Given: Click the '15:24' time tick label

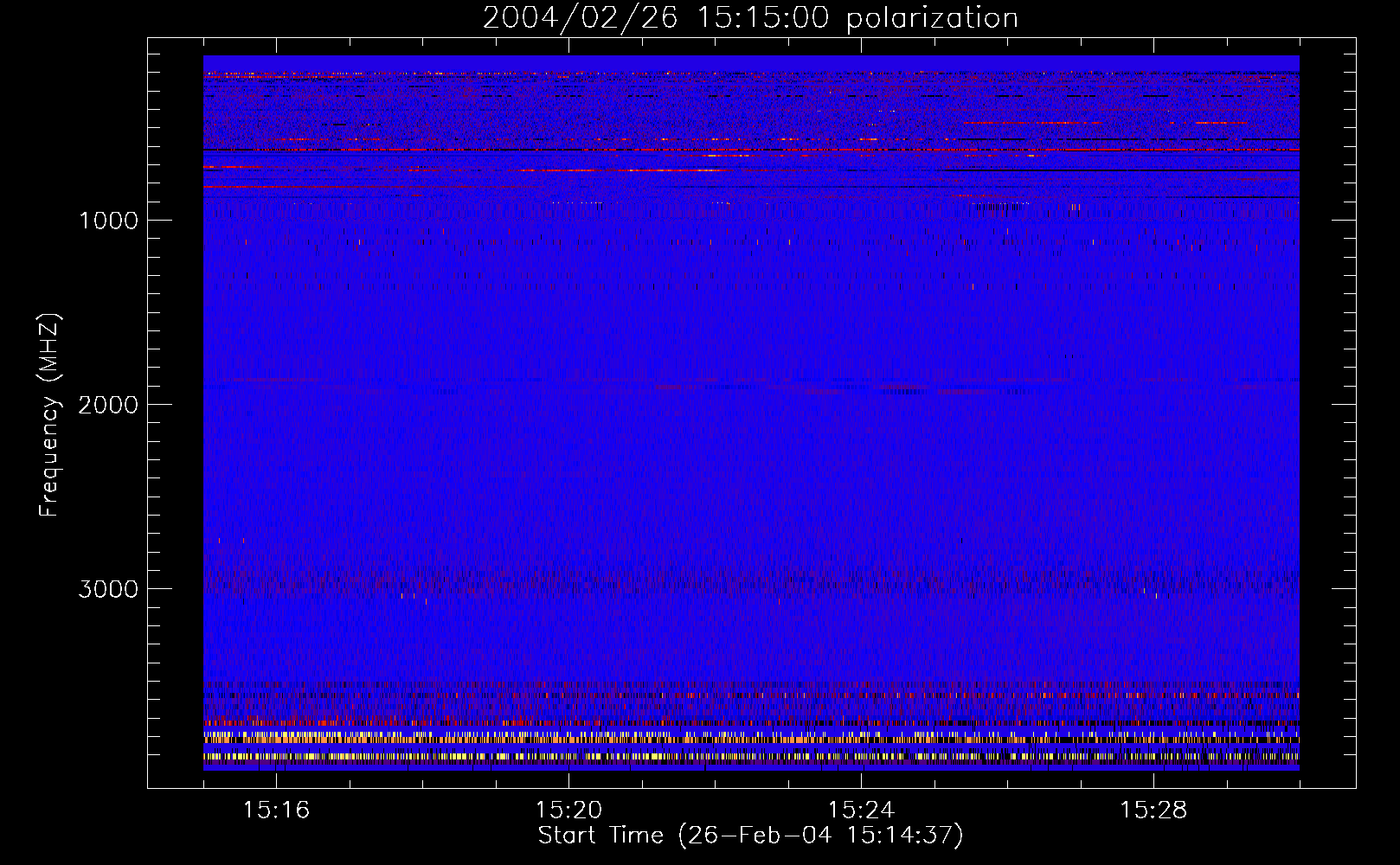Looking at the screenshot, I should (861, 811).
